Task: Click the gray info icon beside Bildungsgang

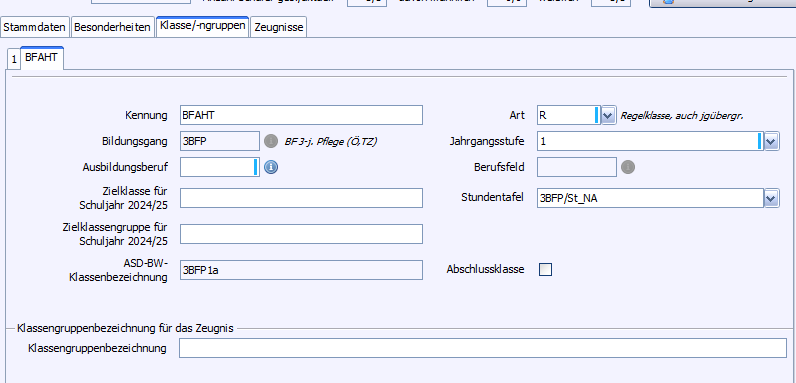Action: pos(271,141)
